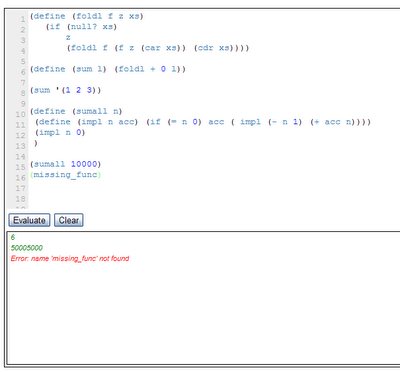Image resolution: width=400 pixels, height=372 pixels.
Task: Click the define foldl line
Action: click(87, 16)
